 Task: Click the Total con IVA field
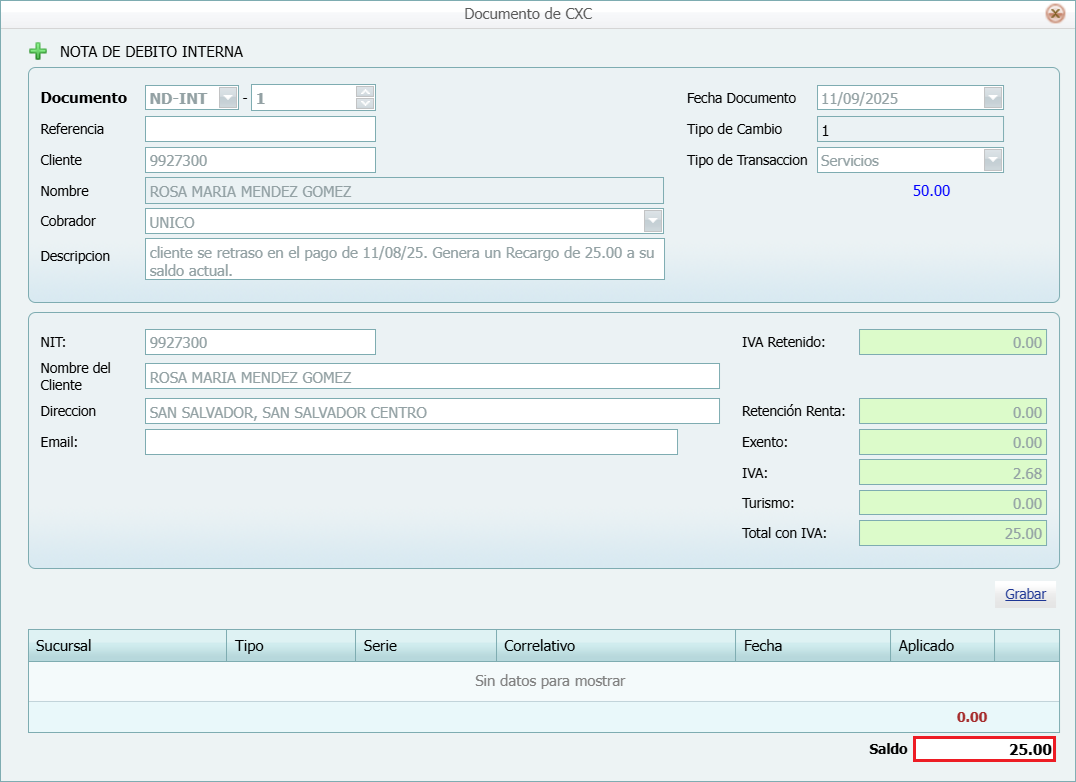coord(952,533)
